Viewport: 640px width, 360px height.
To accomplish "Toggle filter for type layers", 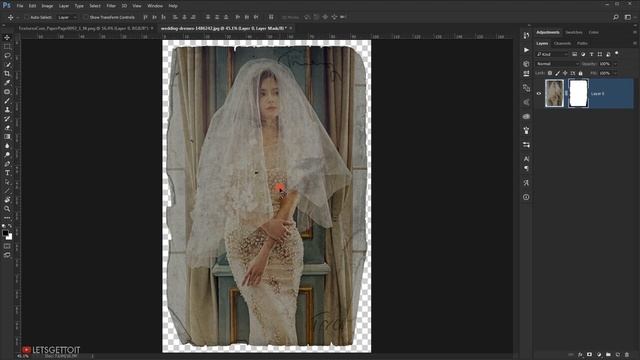I will pos(591,54).
